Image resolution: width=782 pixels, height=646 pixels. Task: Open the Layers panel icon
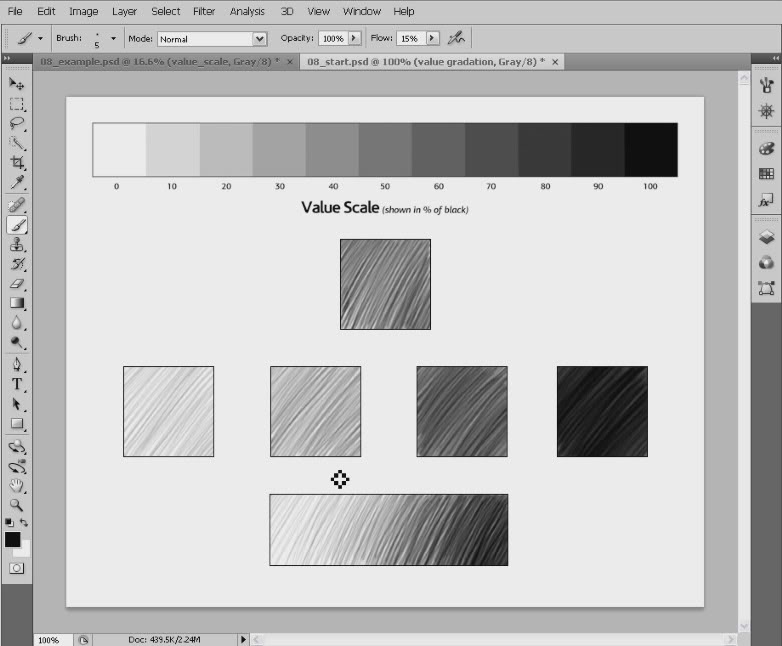tap(766, 237)
